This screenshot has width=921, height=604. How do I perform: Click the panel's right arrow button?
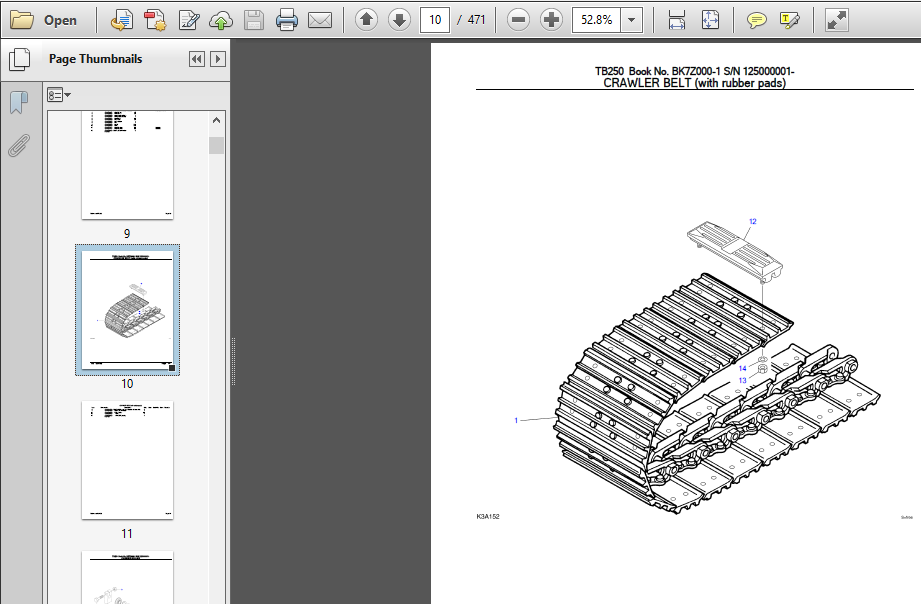tap(218, 59)
